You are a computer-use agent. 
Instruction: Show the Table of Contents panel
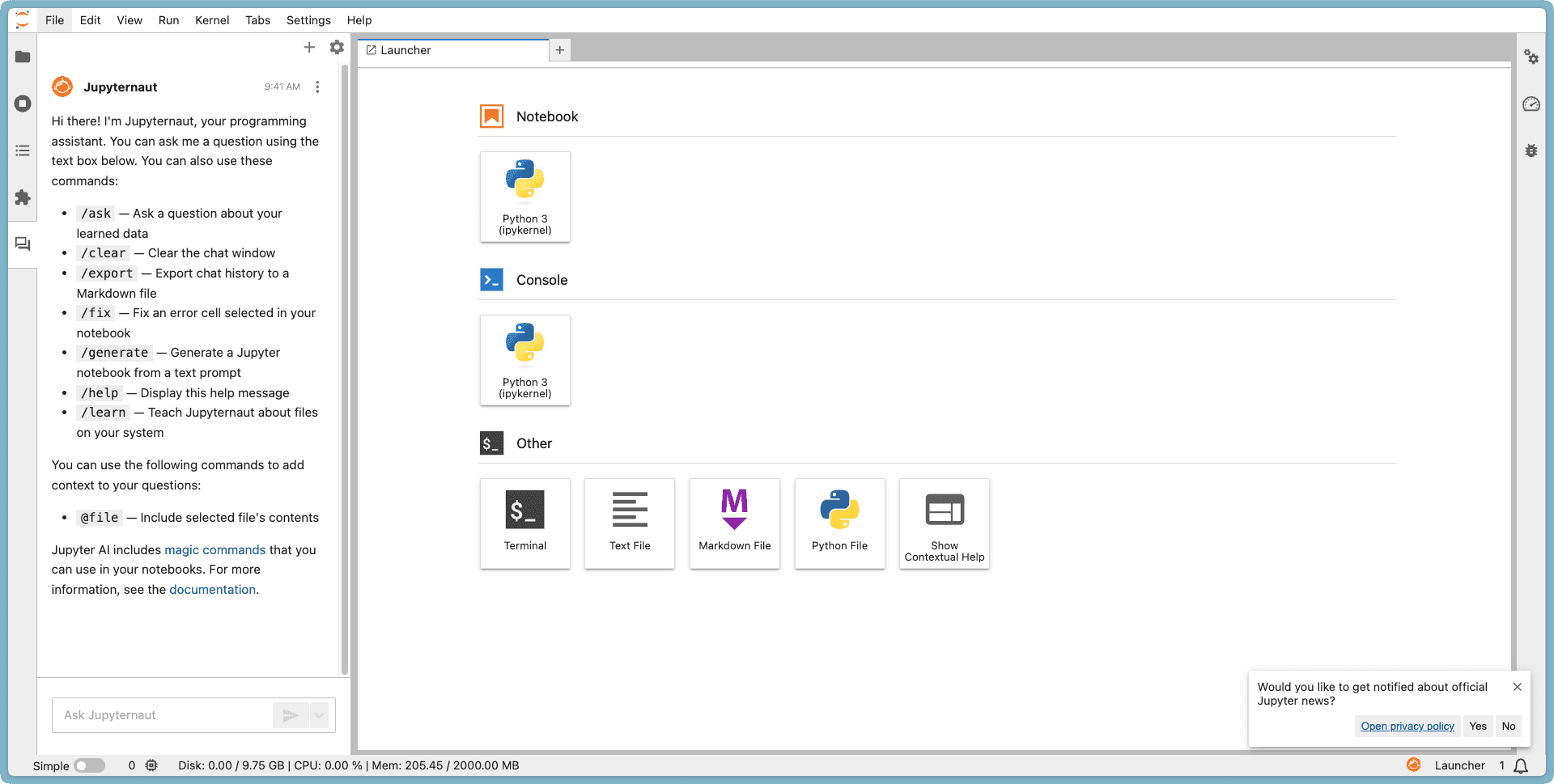pyautogui.click(x=23, y=150)
